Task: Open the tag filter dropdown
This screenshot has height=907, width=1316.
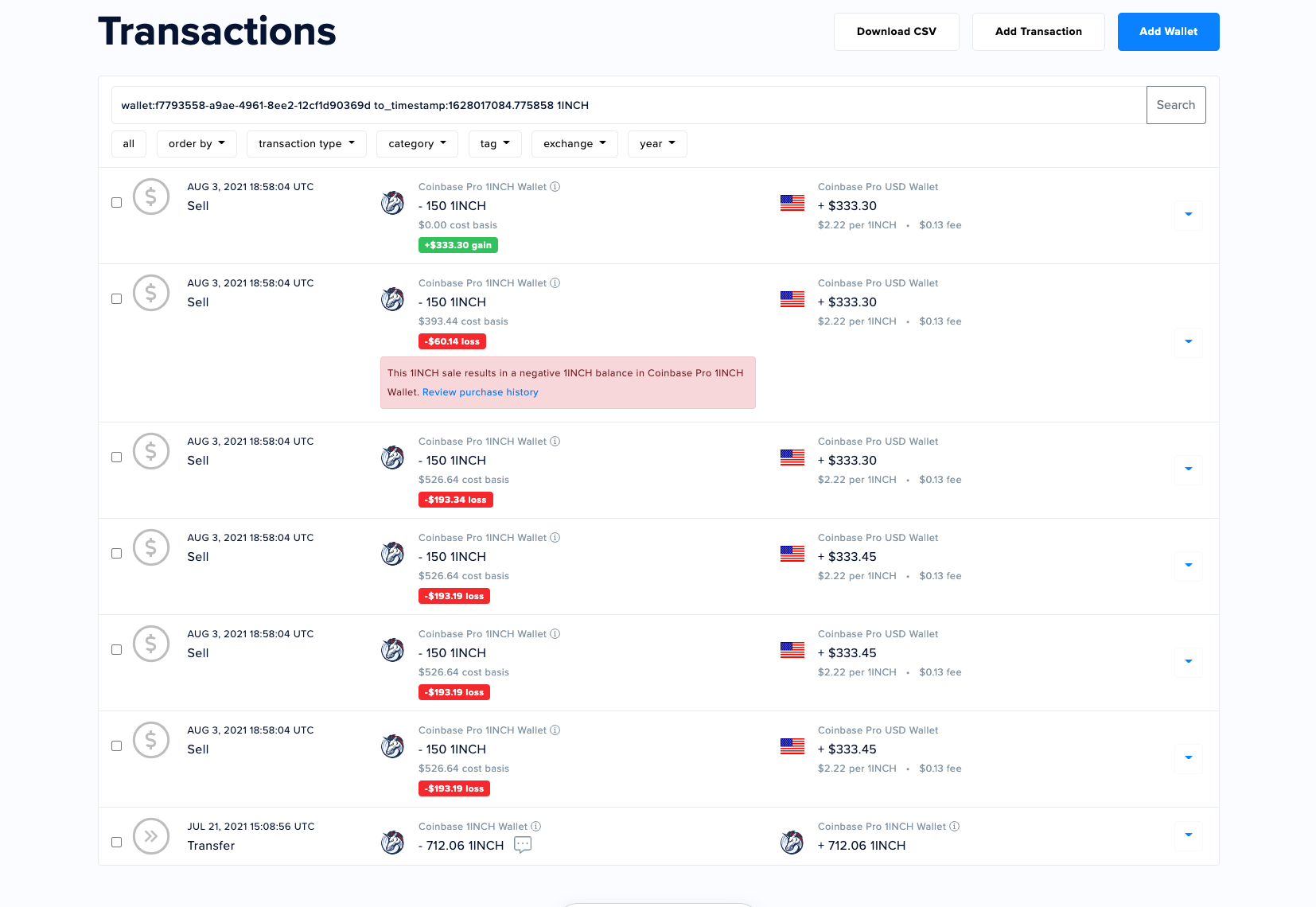Action: [x=495, y=144]
